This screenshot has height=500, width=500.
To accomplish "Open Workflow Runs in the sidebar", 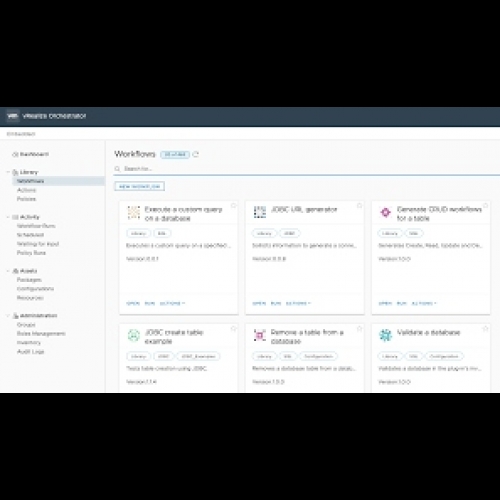I will click(36, 226).
